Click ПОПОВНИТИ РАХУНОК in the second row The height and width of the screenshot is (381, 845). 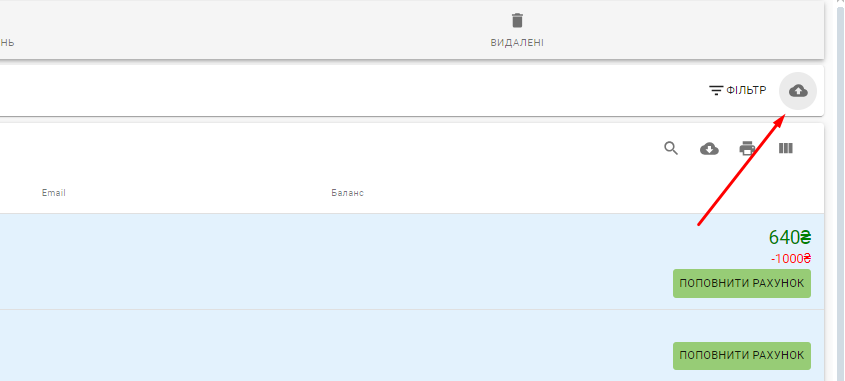pos(742,356)
